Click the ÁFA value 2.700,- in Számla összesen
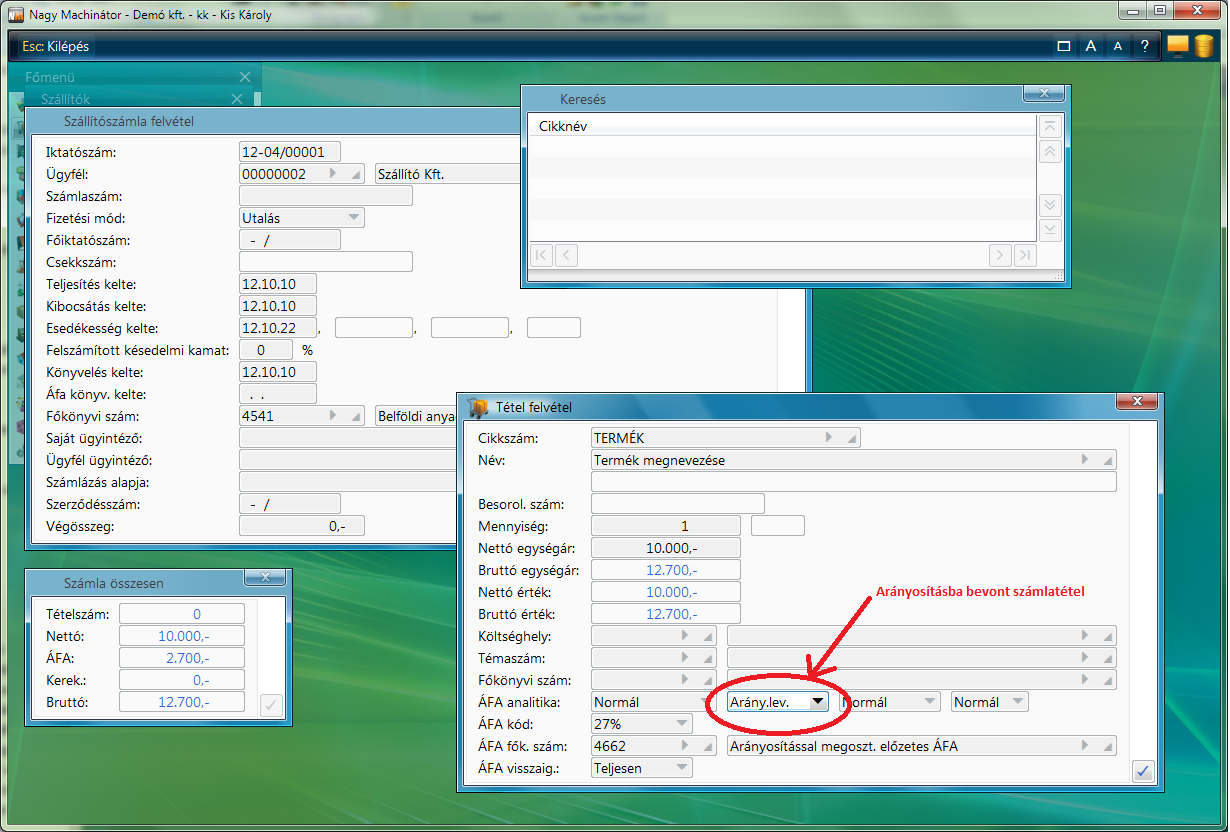Image resolution: width=1230 pixels, height=832 pixels. pyautogui.click(x=181, y=658)
